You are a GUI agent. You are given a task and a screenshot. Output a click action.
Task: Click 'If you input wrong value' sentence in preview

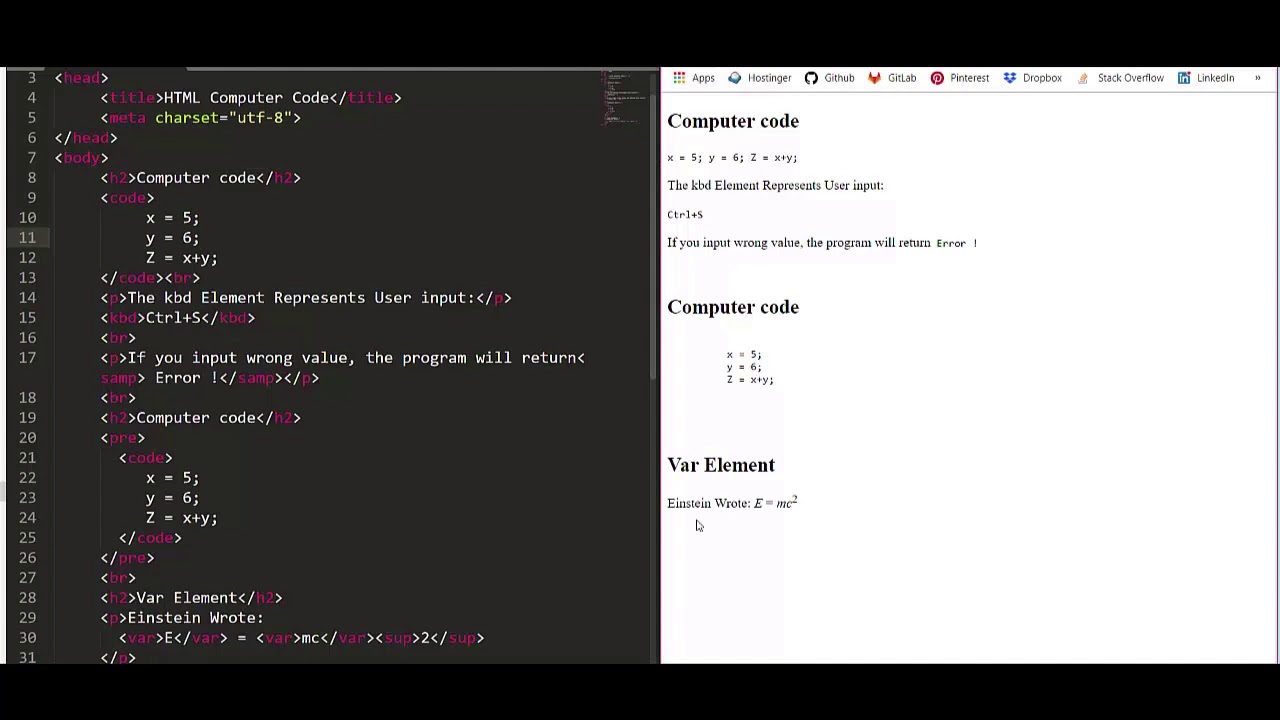pos(822,243)
